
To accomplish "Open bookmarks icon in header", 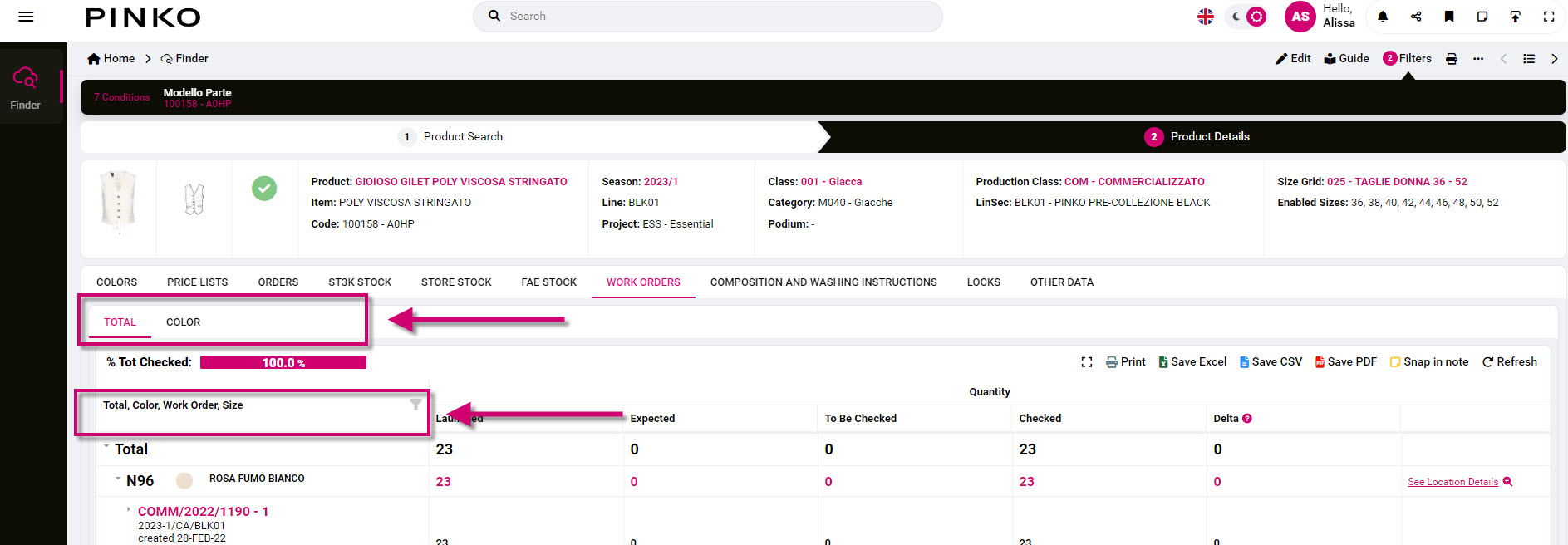I will click(1449, 17).
